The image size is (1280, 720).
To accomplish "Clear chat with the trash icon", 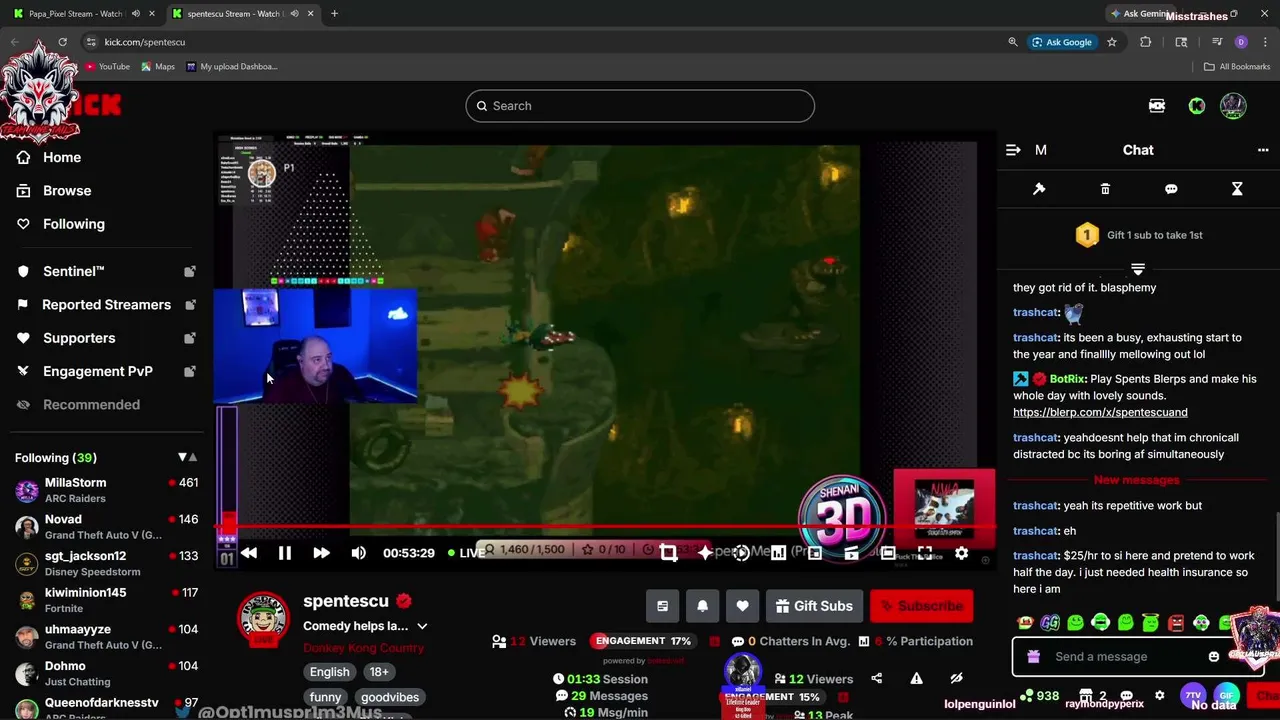I will pyautogui.click(x=1105, y=189).
